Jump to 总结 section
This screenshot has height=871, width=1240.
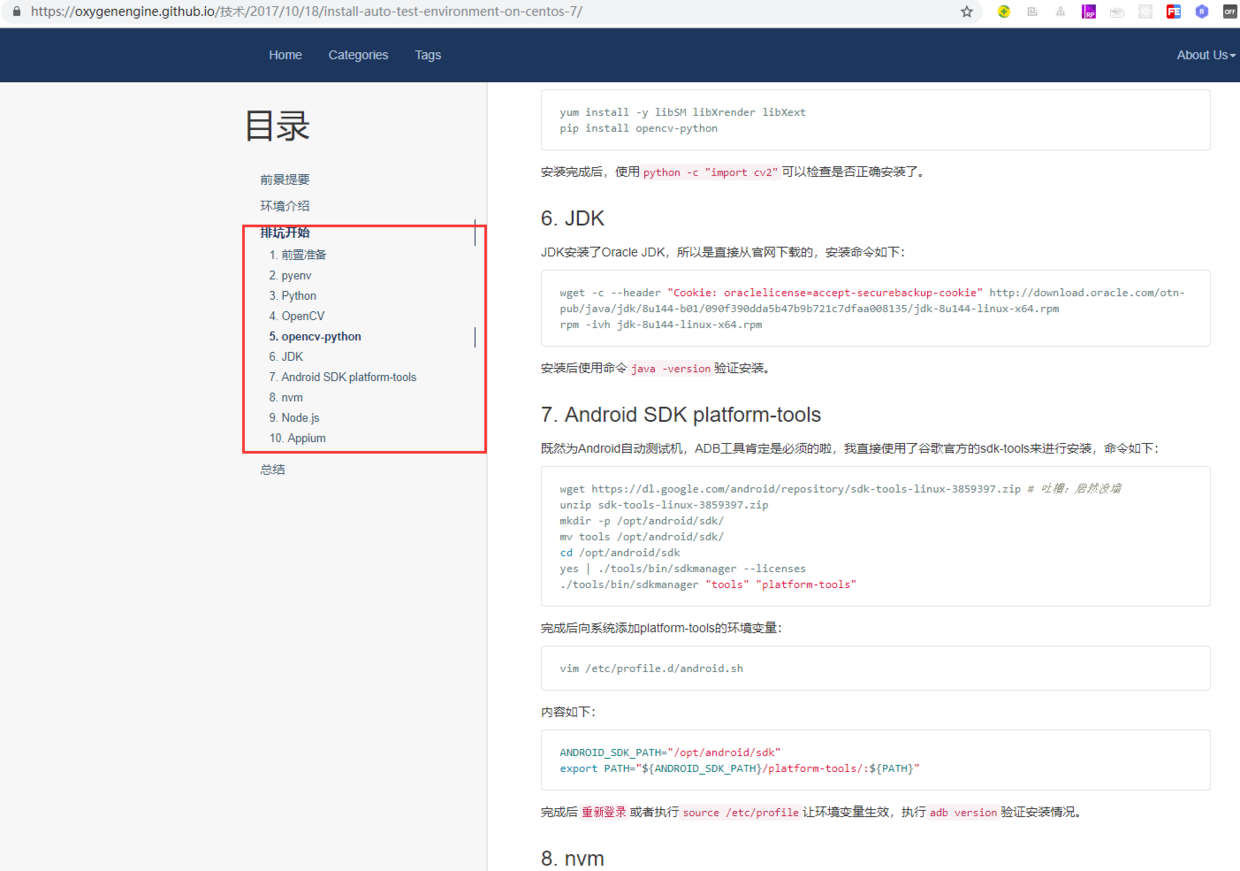(x=272, y=469)
